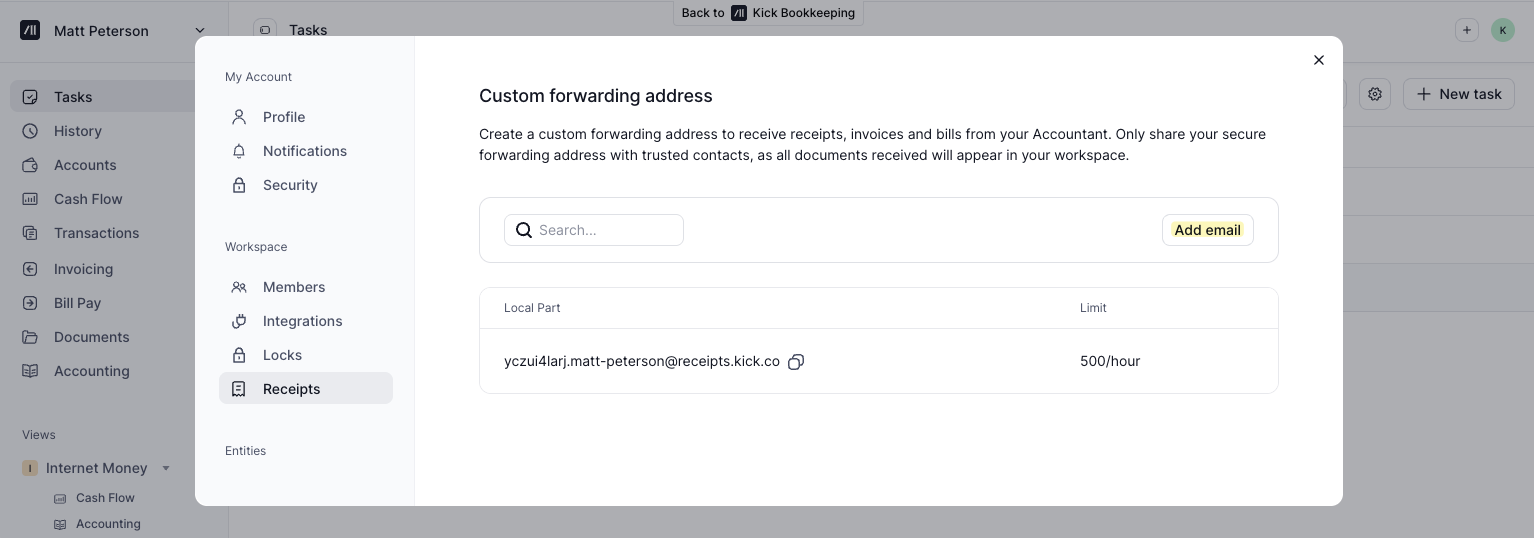Open the Integrations settings
Viewport: 1534px width, 538px height.
[302, 321]
